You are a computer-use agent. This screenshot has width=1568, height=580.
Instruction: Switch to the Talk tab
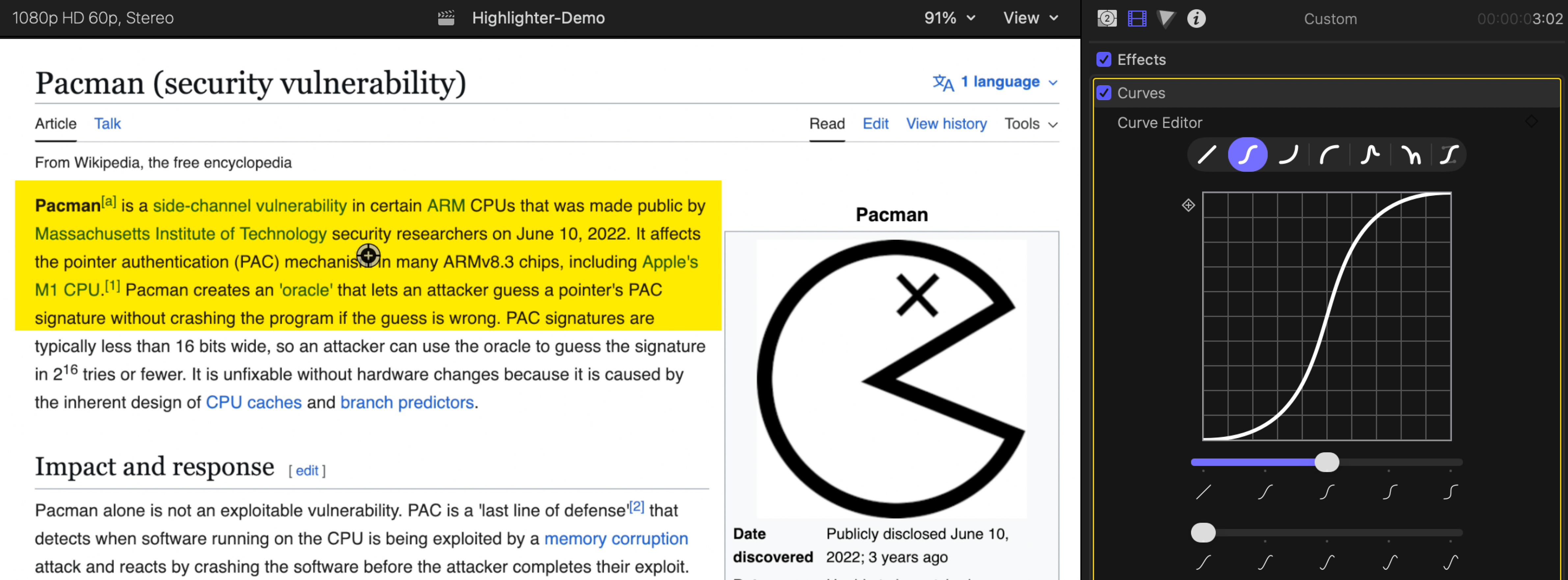[x=107, y=123]
